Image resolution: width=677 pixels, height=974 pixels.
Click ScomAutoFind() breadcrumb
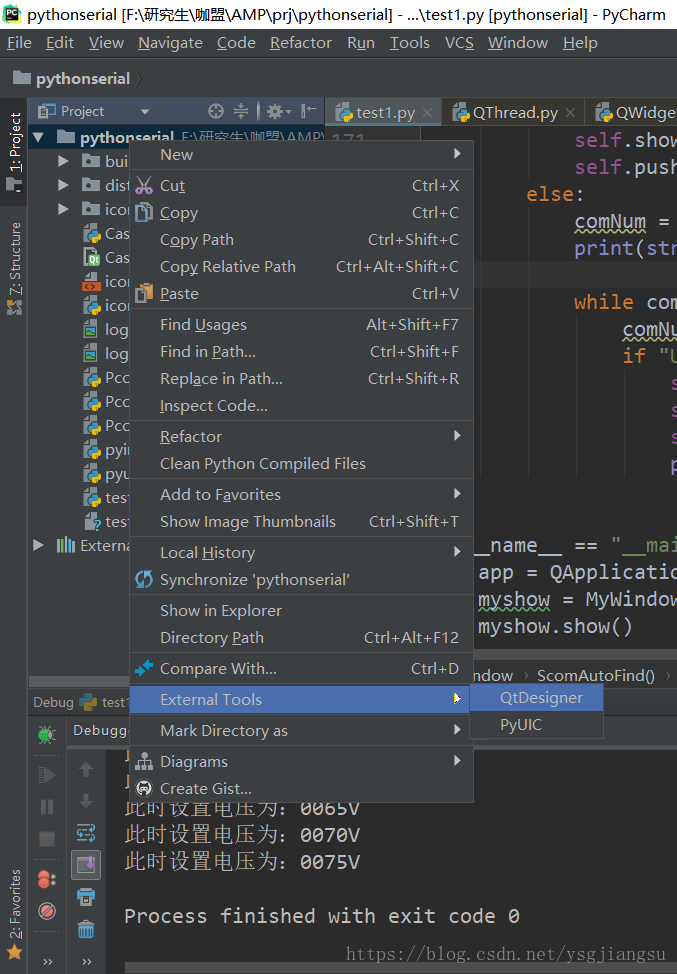tap(595, 675)
